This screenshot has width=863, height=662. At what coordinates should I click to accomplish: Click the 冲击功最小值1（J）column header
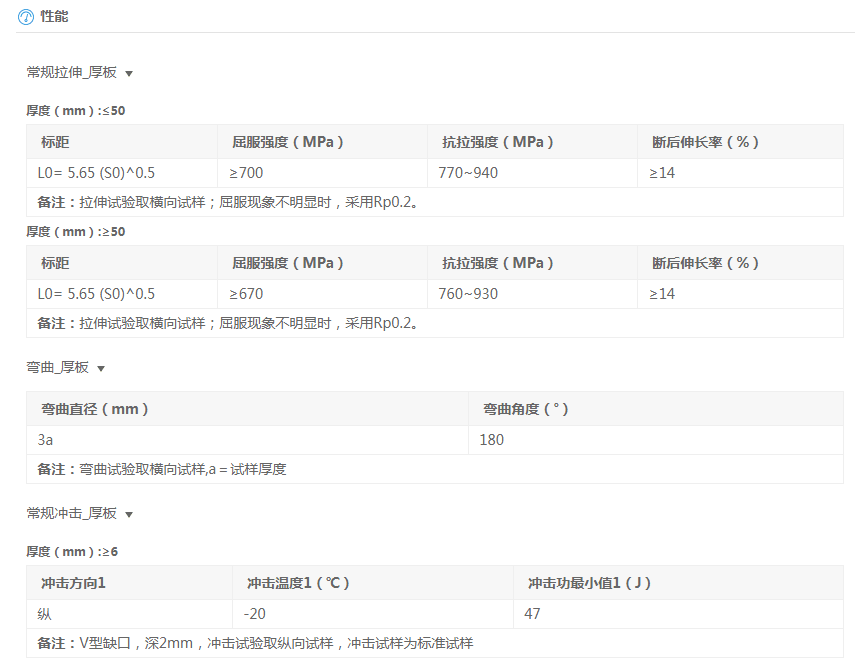pos(589,583)
